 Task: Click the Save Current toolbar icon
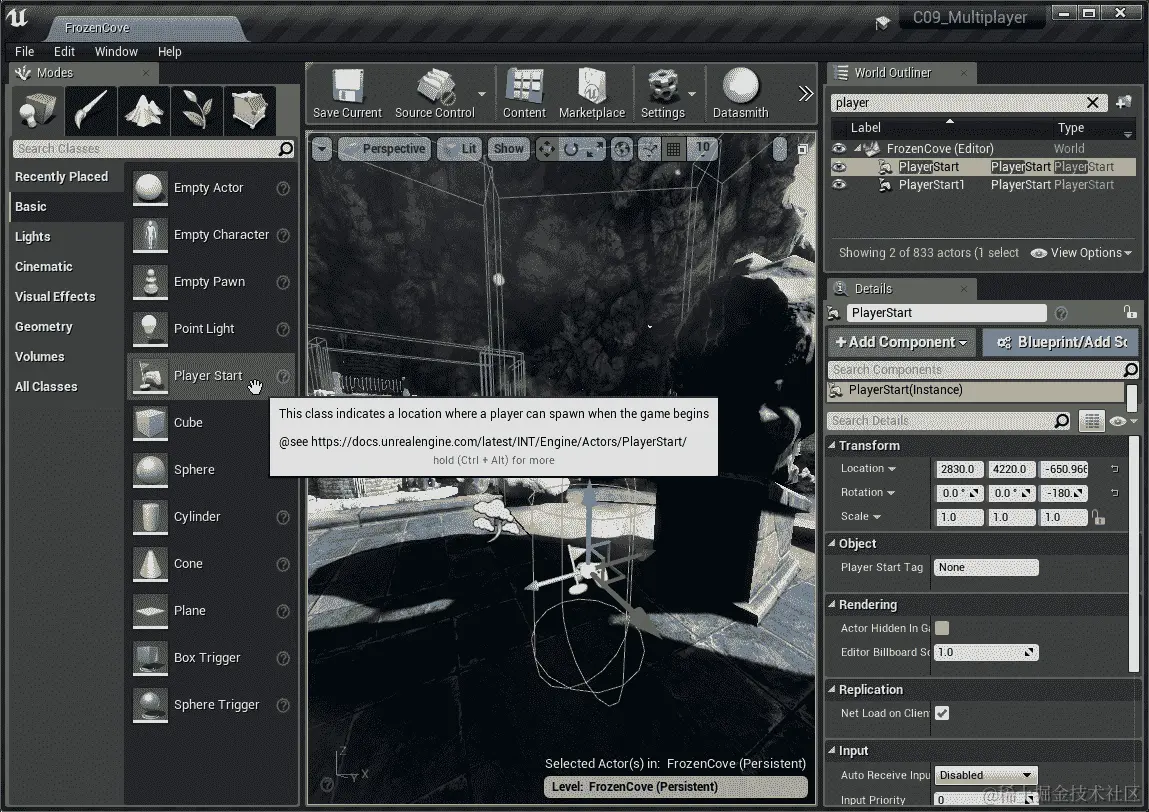tap(347, 93)
